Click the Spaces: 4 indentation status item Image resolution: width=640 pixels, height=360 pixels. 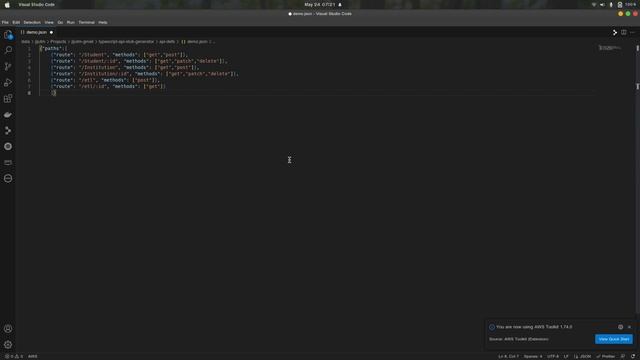[x=533, y=356]
